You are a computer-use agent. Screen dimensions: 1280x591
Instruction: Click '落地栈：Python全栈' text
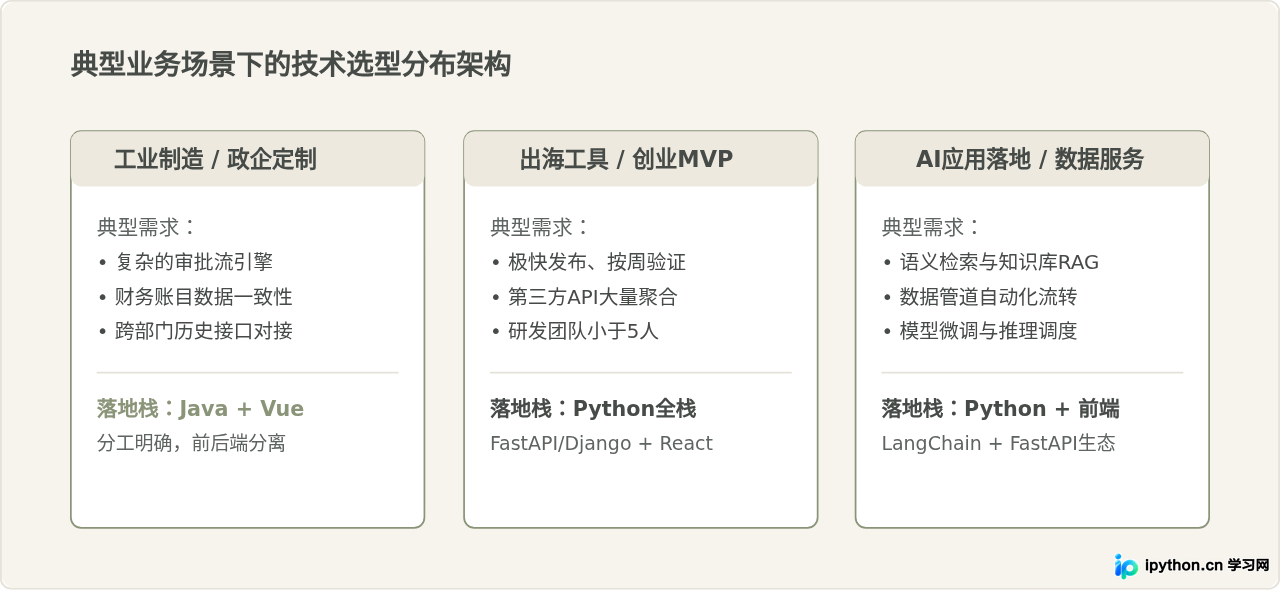pyautogui.click(x=593, y=408)
